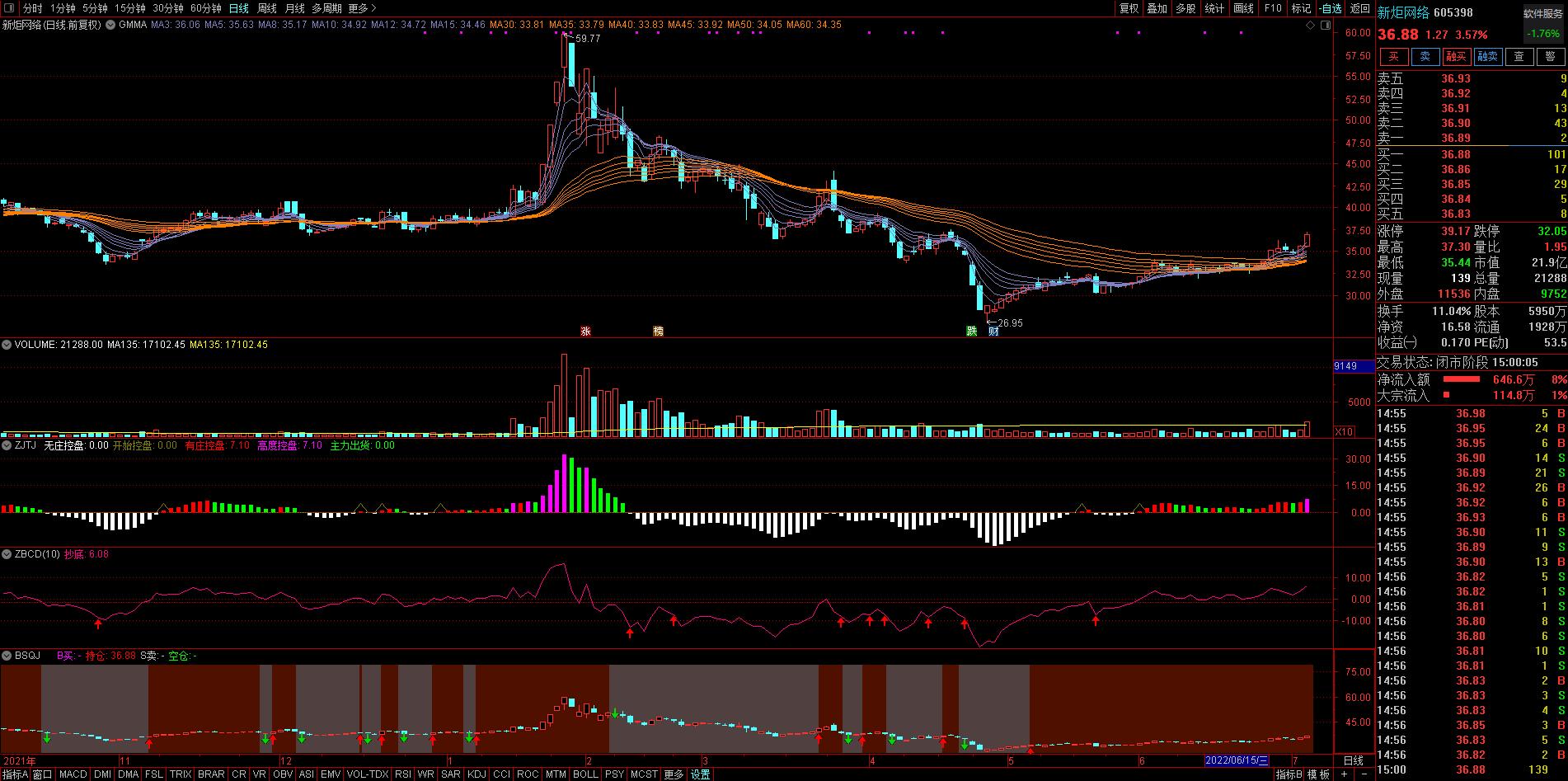Click the plus zoom-in button at bottom right
Viewport: 1568px width, 781px height.
click(1345, 774)
